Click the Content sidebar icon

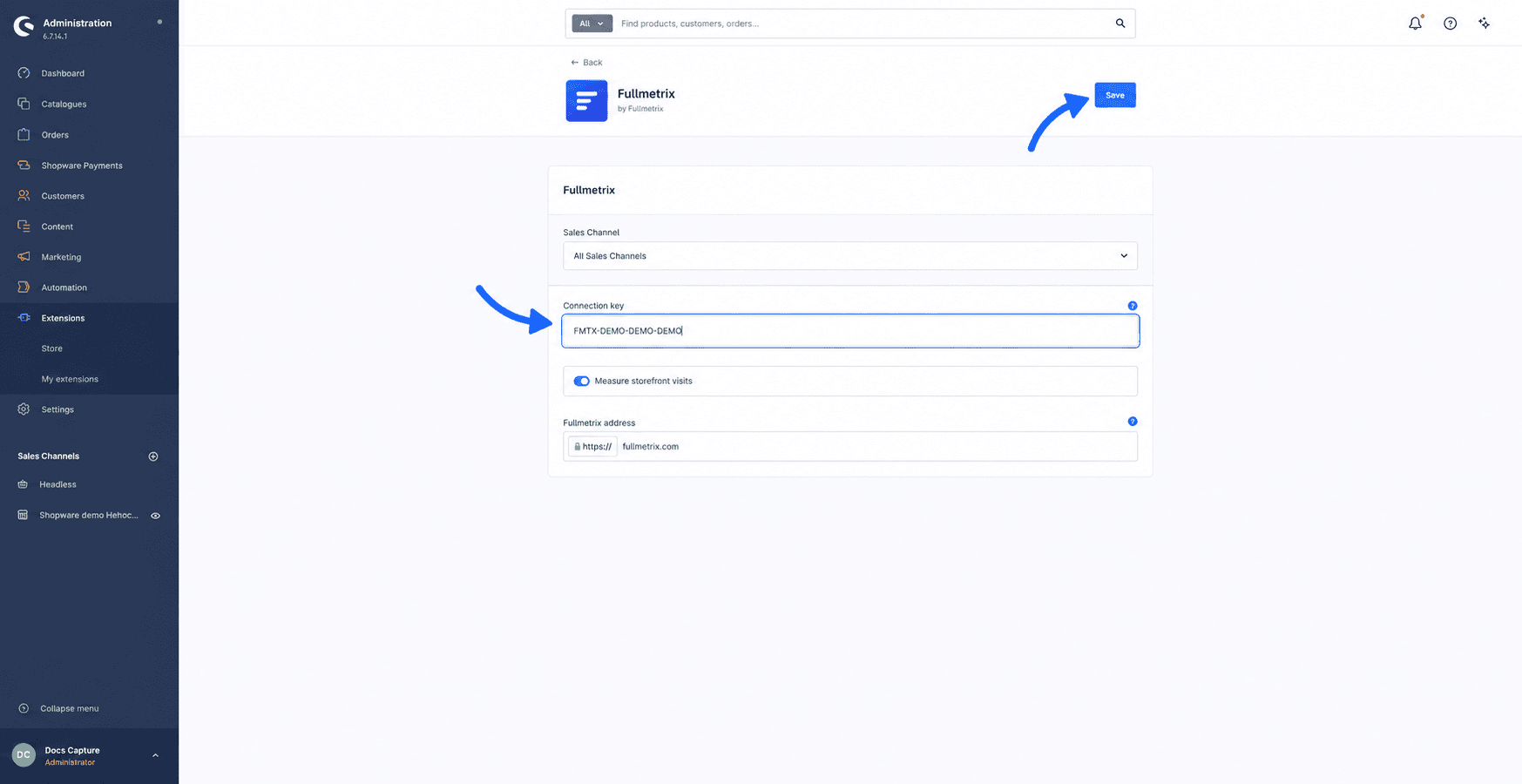click(x=24, y=226)
